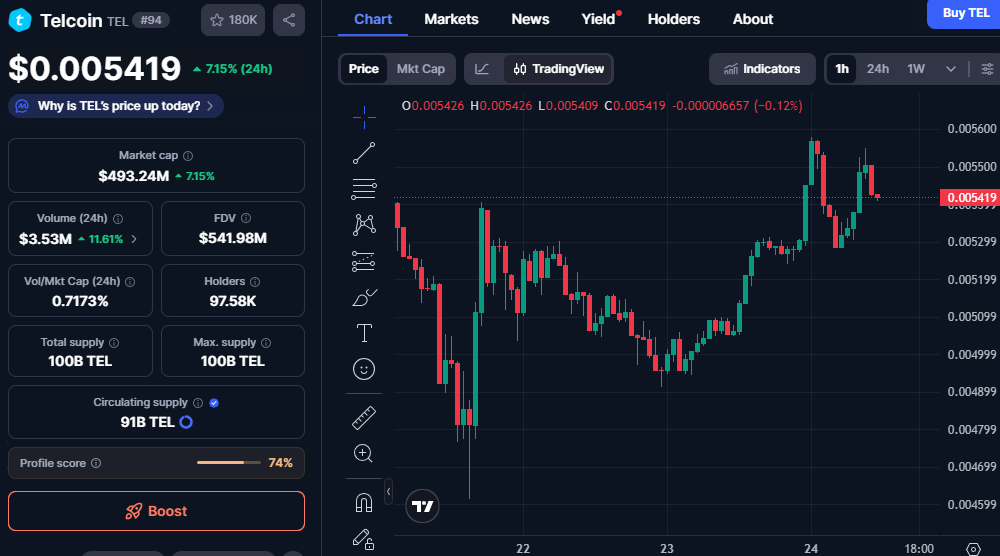Toggle magnet snapping mode
Viewport: 1000px width, 556px height.
coord(365,501)
